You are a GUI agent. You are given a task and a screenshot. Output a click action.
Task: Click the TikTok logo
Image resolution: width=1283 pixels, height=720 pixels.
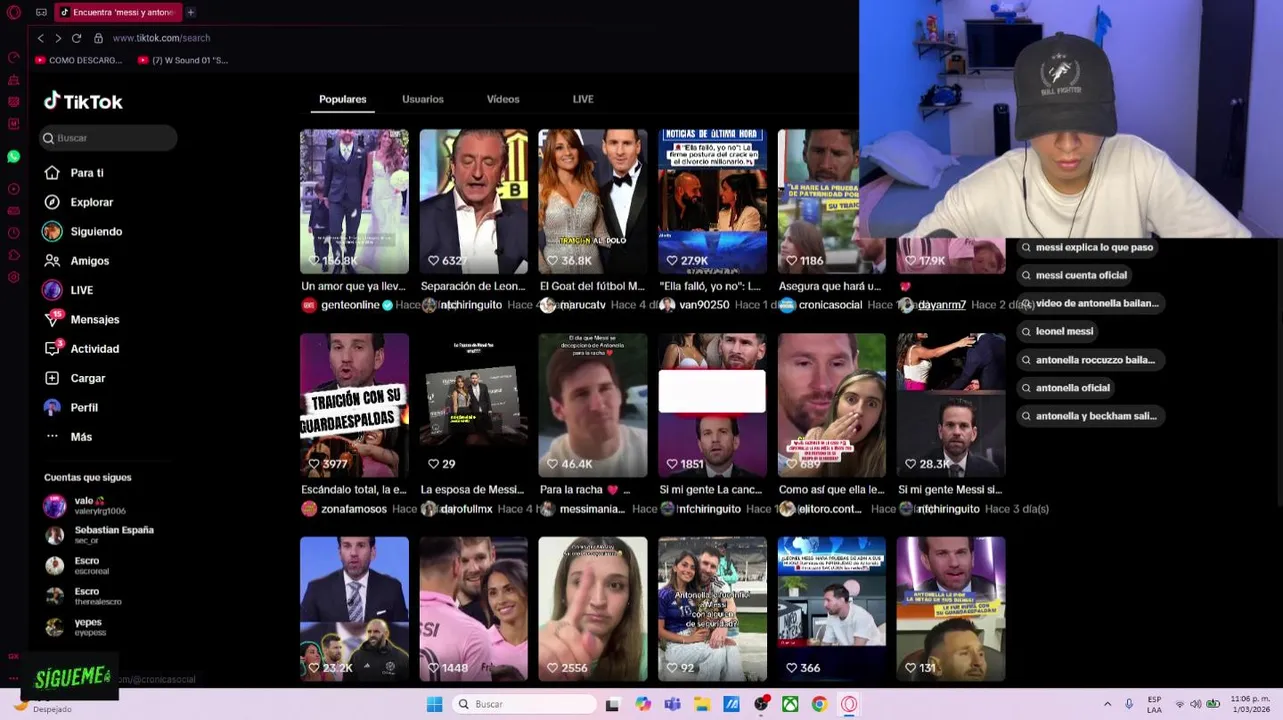tap(83, 101)
